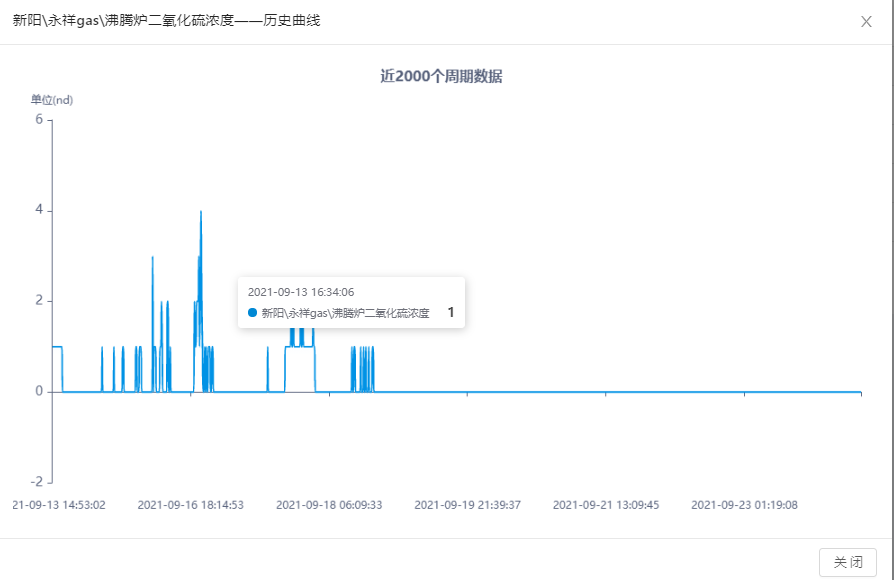Click the y-axis tick label 4
This screenshot has height=580, width=894.
point(39,211)
